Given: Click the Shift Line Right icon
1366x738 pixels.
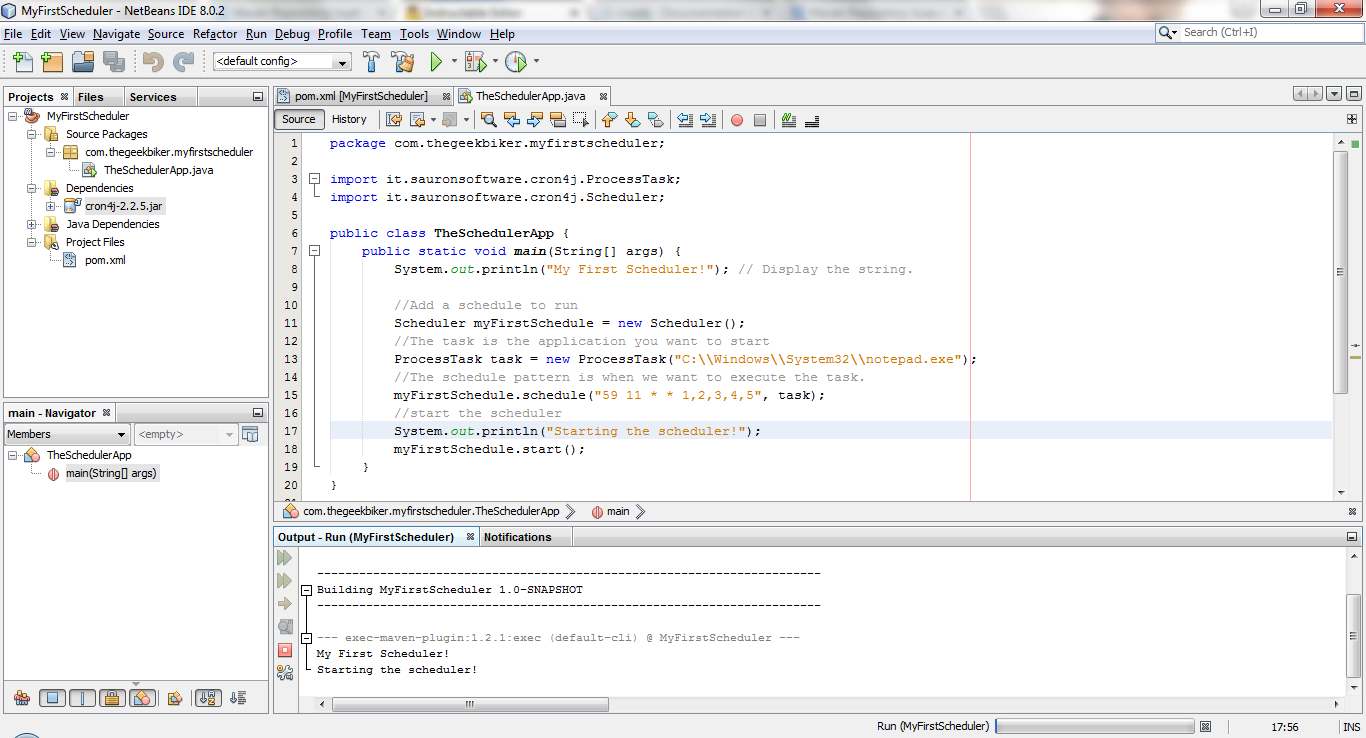Looking at the screenshot, I should click(708, 120).
